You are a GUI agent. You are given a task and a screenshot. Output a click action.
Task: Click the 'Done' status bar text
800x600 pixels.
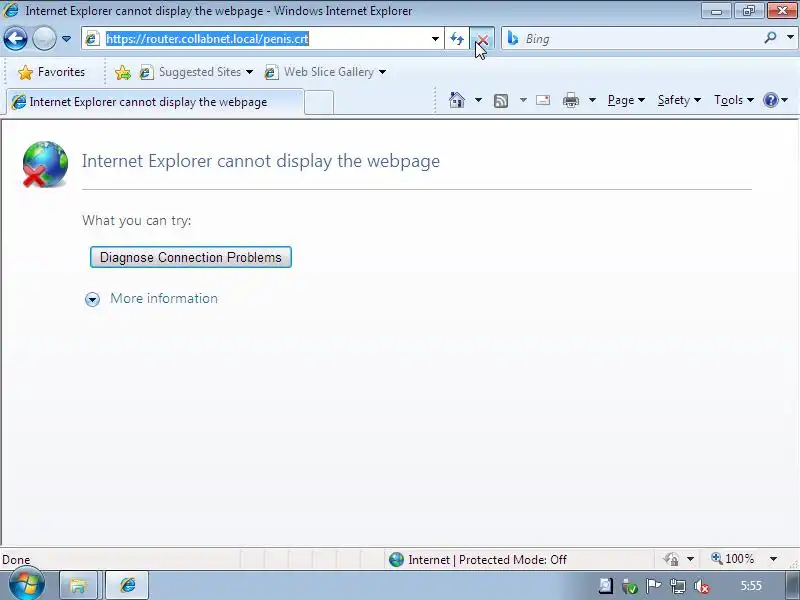tap(16, 560)
